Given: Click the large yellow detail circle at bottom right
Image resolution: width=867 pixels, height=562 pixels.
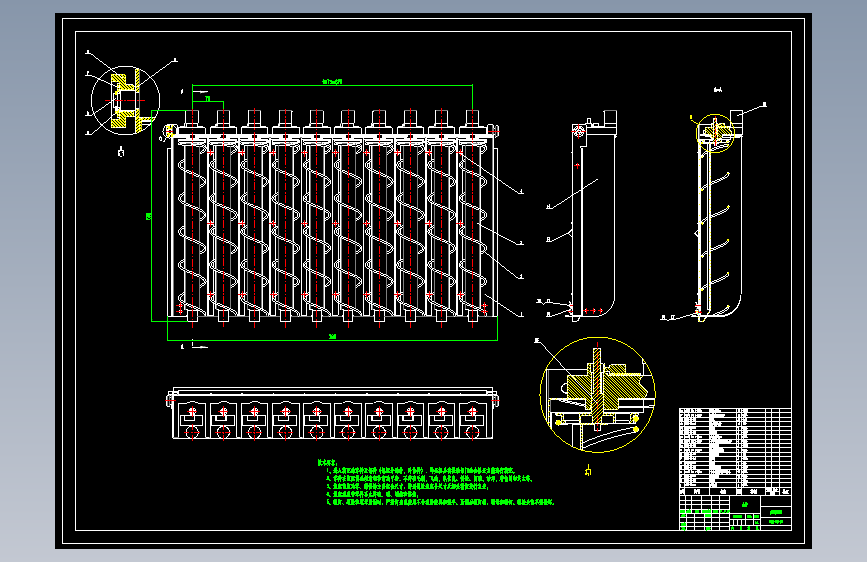Looking at the screenshot, I should (598, 394).
